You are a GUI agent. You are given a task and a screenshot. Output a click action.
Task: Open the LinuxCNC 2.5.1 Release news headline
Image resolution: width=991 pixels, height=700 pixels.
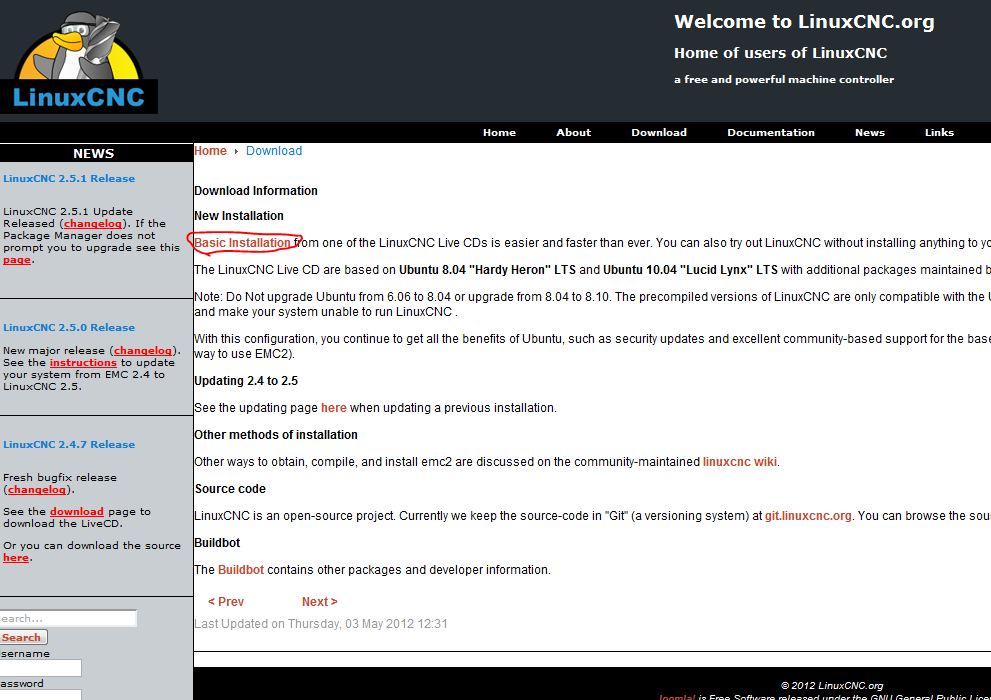pos(69,179)
